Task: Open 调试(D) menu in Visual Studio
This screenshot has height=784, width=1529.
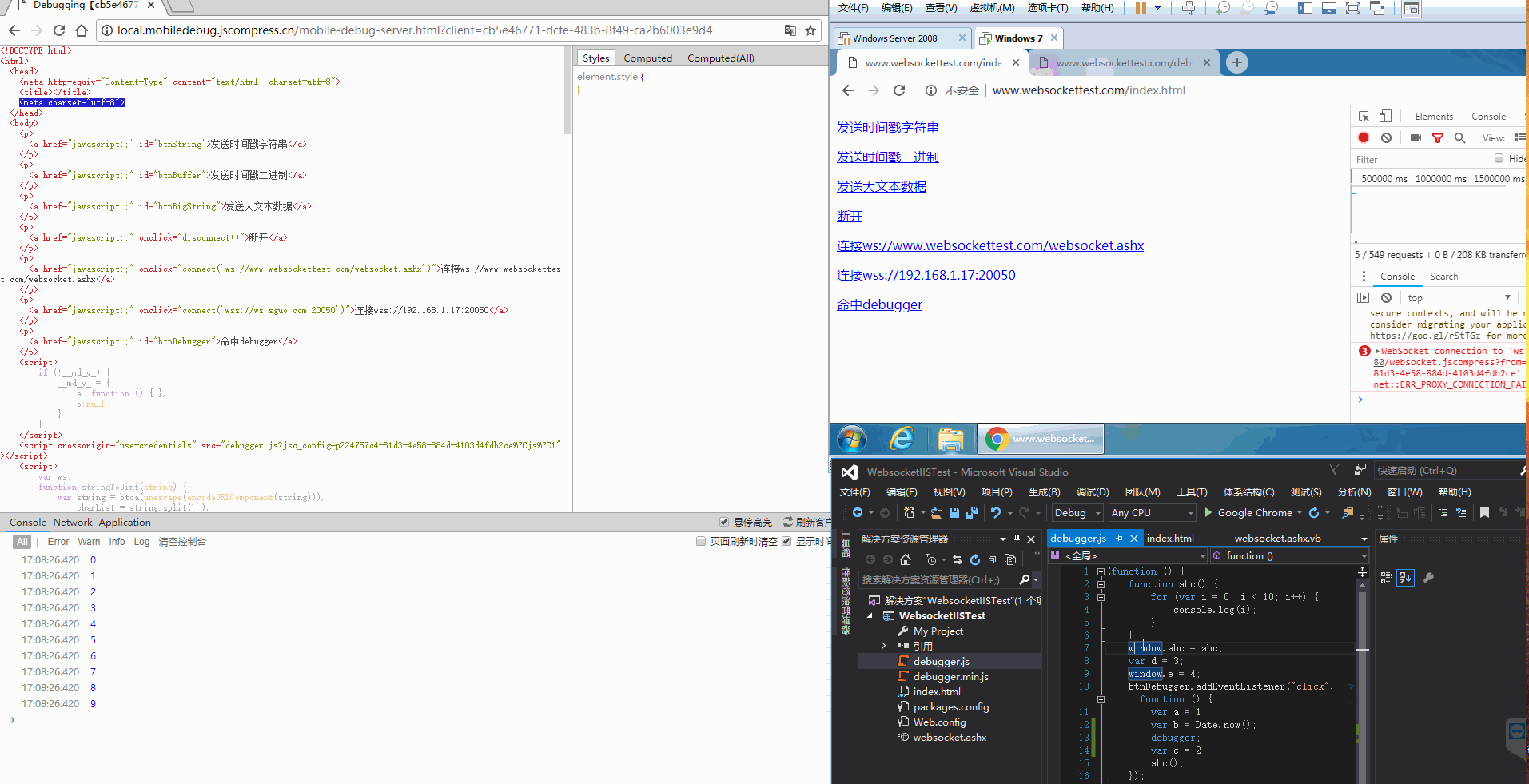Action: 1092,491
